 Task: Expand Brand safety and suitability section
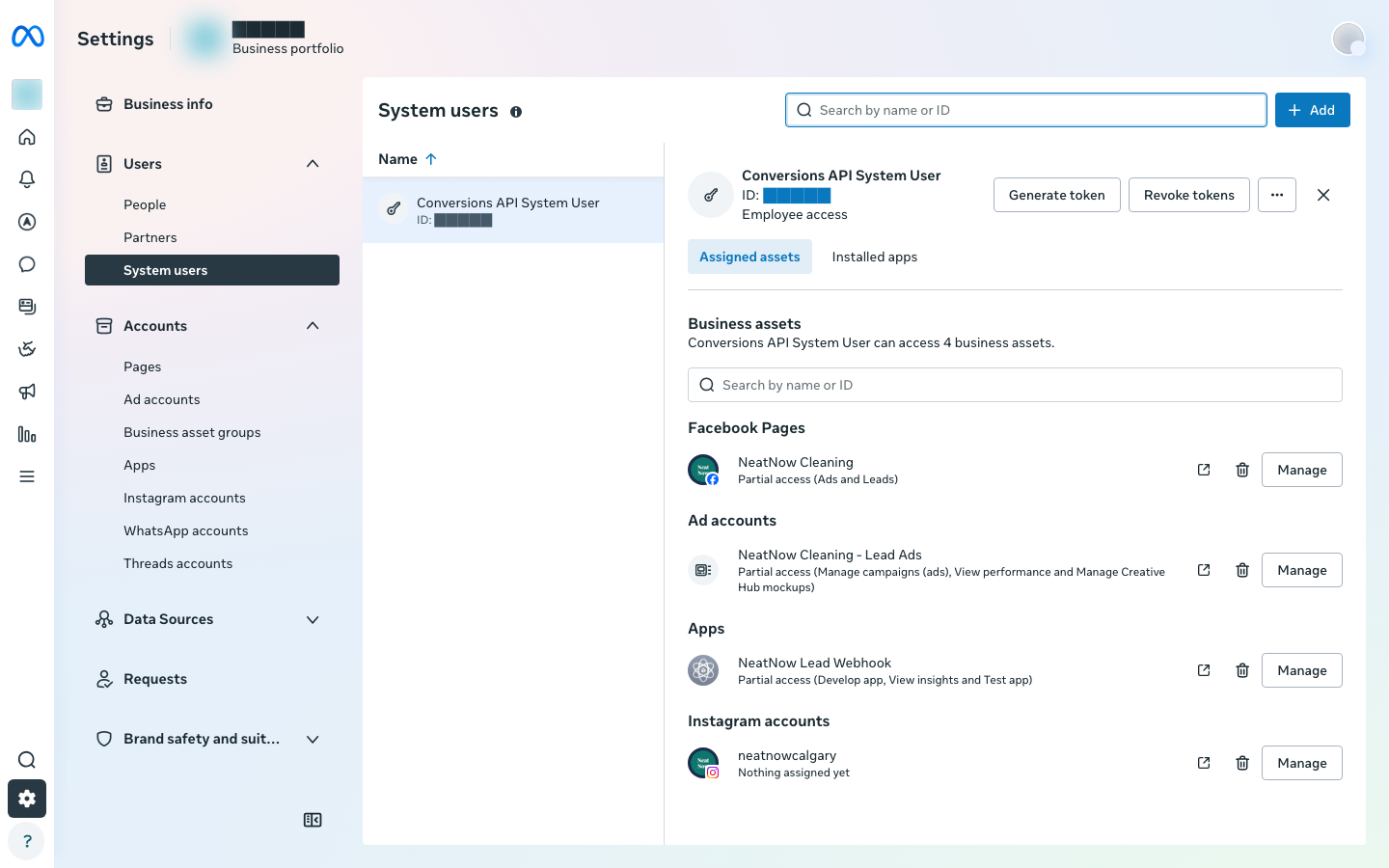coord(313,739)
